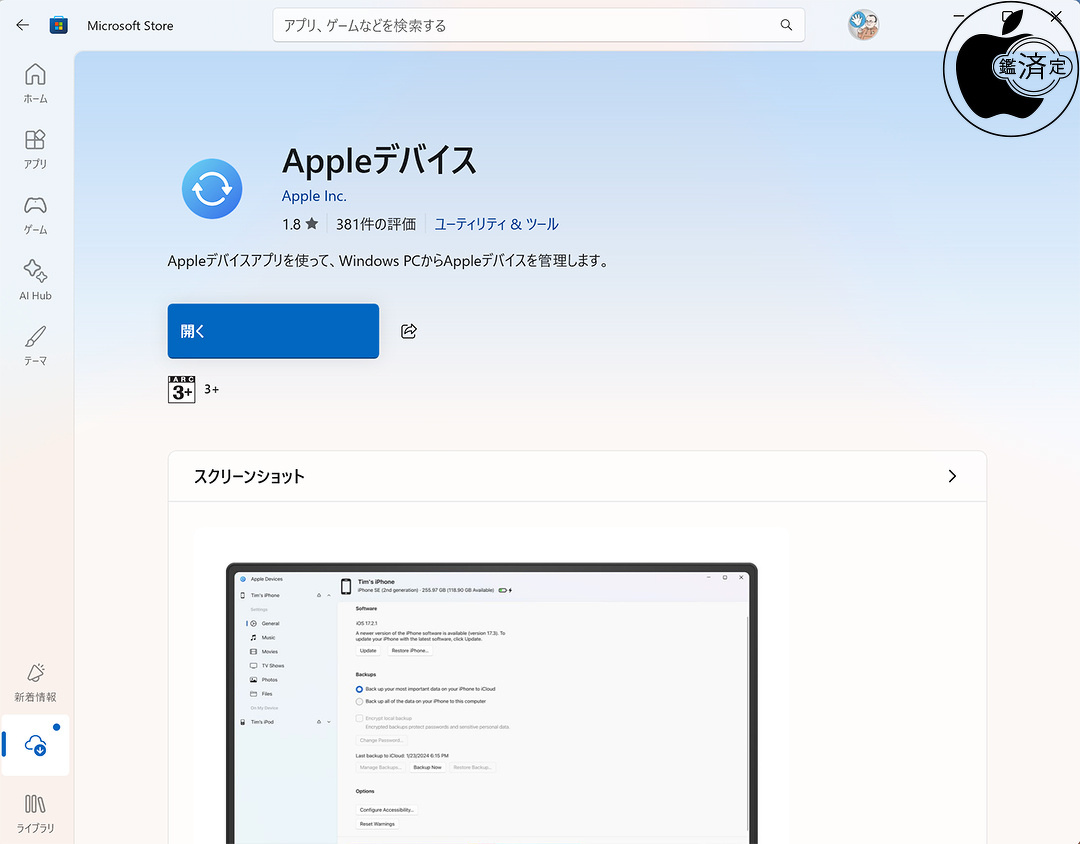Open AI Hub in the sidebar
The width and height of the screenshot is (1080, 844).
click(x=35, y=280)
